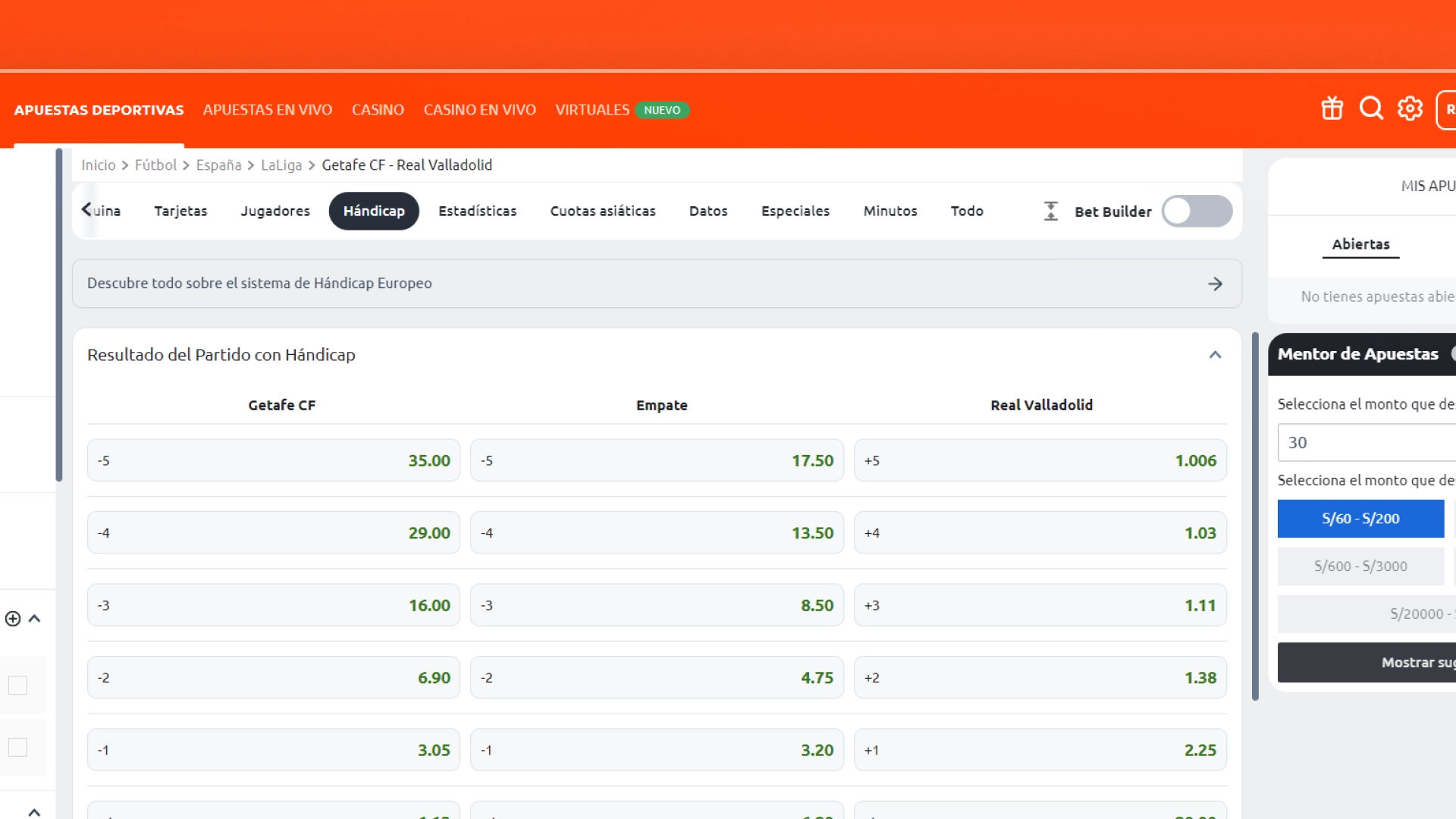
Task: Open Virtuales section
Action: pyautogui.click(x=592, y=110)
